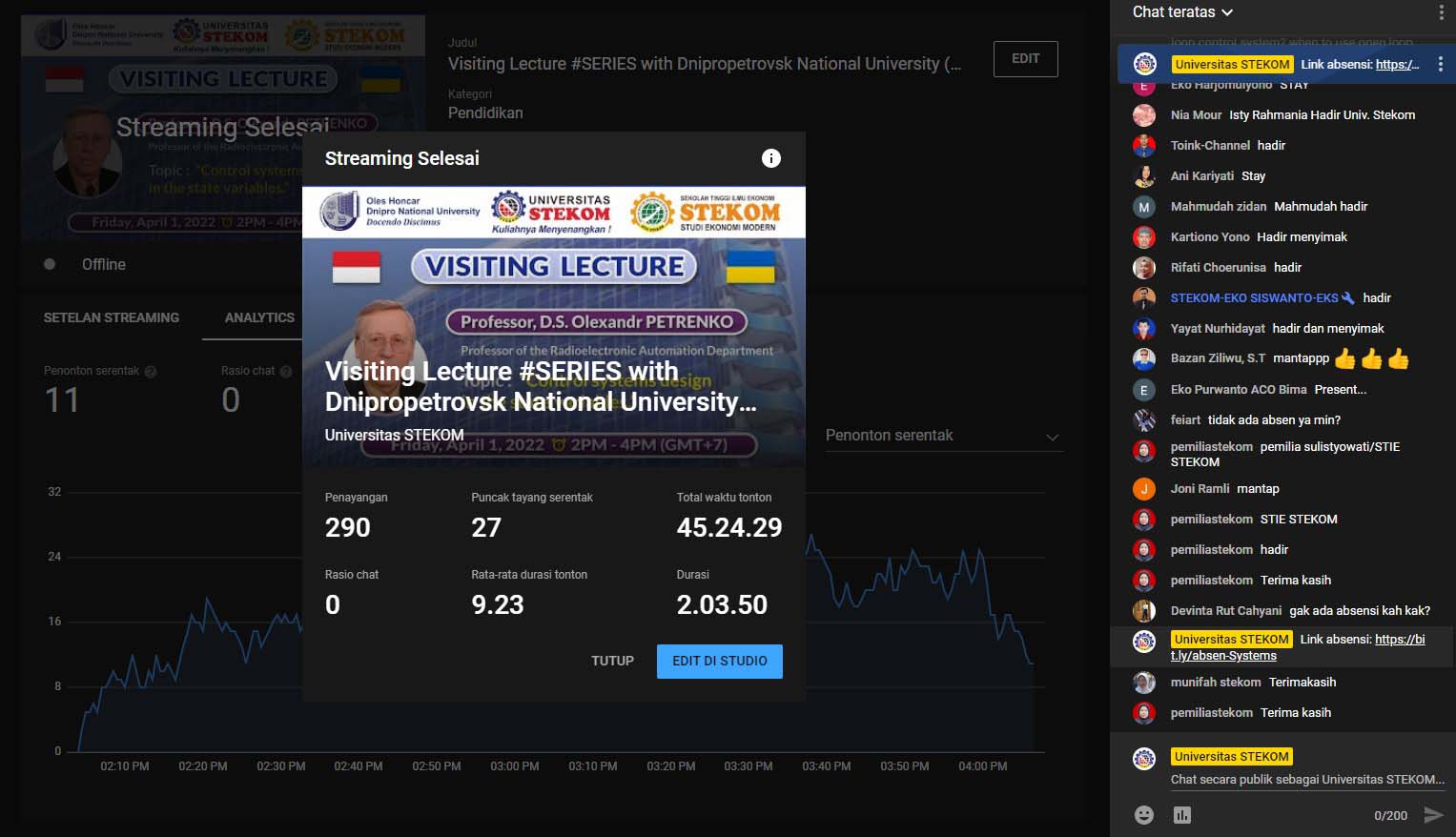Click 'Universitas STEKOM' channel name in dialog

(x=394, y=435)
